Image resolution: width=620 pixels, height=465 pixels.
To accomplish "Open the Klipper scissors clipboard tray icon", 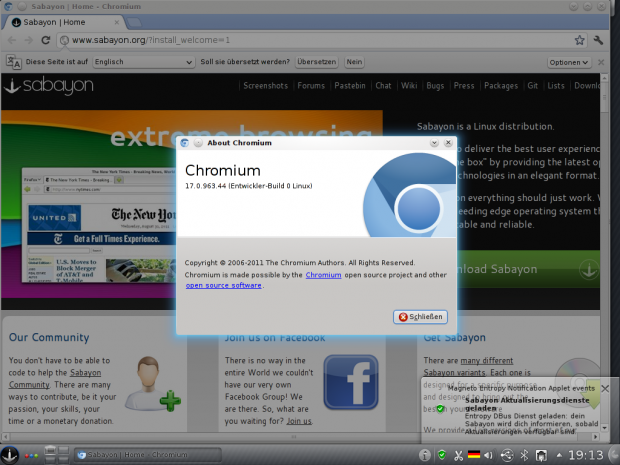I will pos(458,456).
